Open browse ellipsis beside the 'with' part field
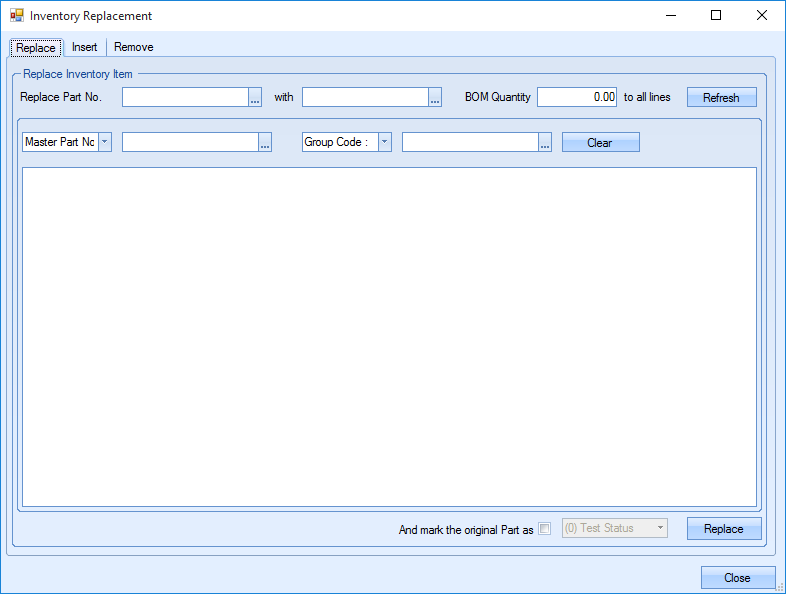Screen dimensions: 786x594 pos(435,98)
